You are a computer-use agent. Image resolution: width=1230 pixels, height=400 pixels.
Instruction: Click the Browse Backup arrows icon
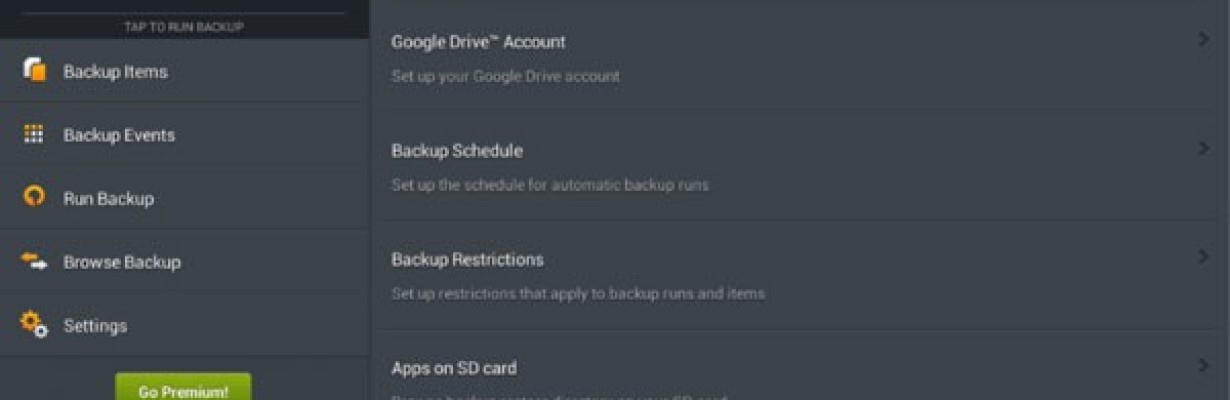click(34, 261)
